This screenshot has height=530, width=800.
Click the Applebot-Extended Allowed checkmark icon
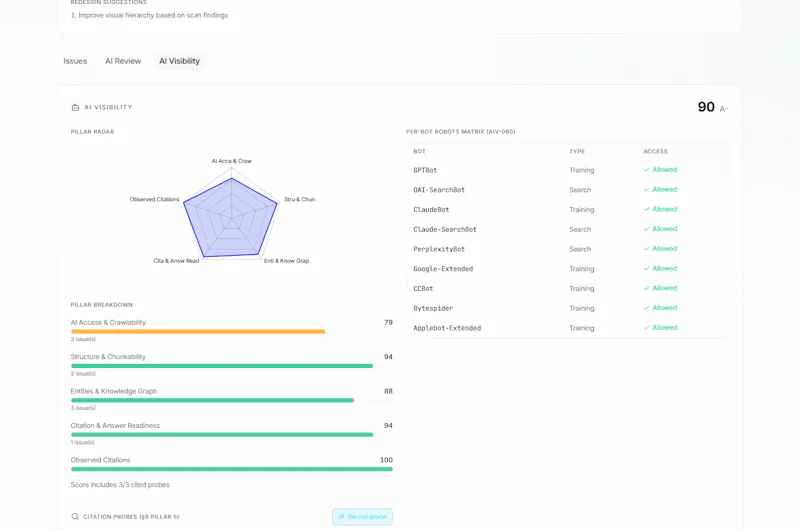point(646,327)
